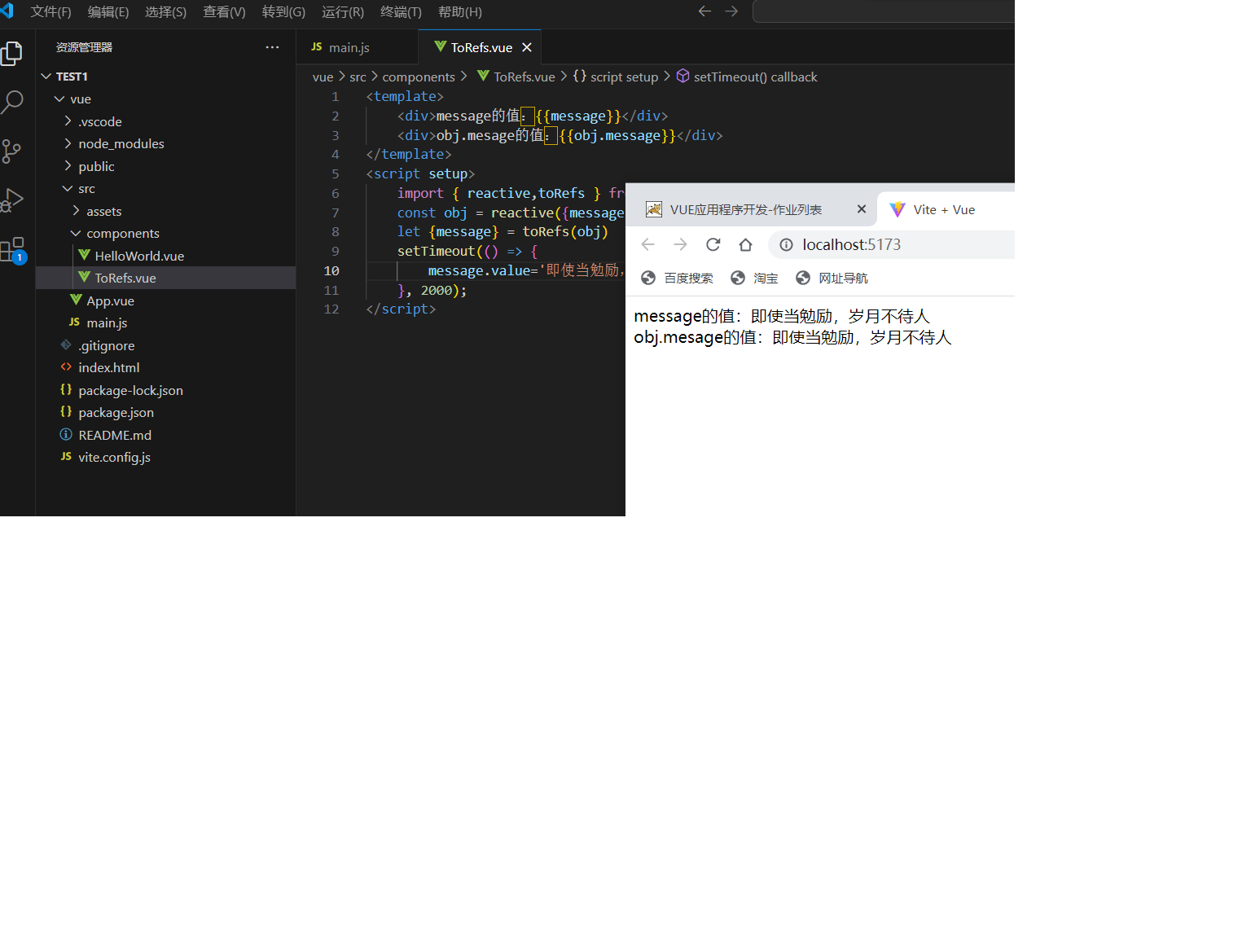This screenshot has width=1251, height=952.
Task: Collapse the src folder
Action: point(165,188)
